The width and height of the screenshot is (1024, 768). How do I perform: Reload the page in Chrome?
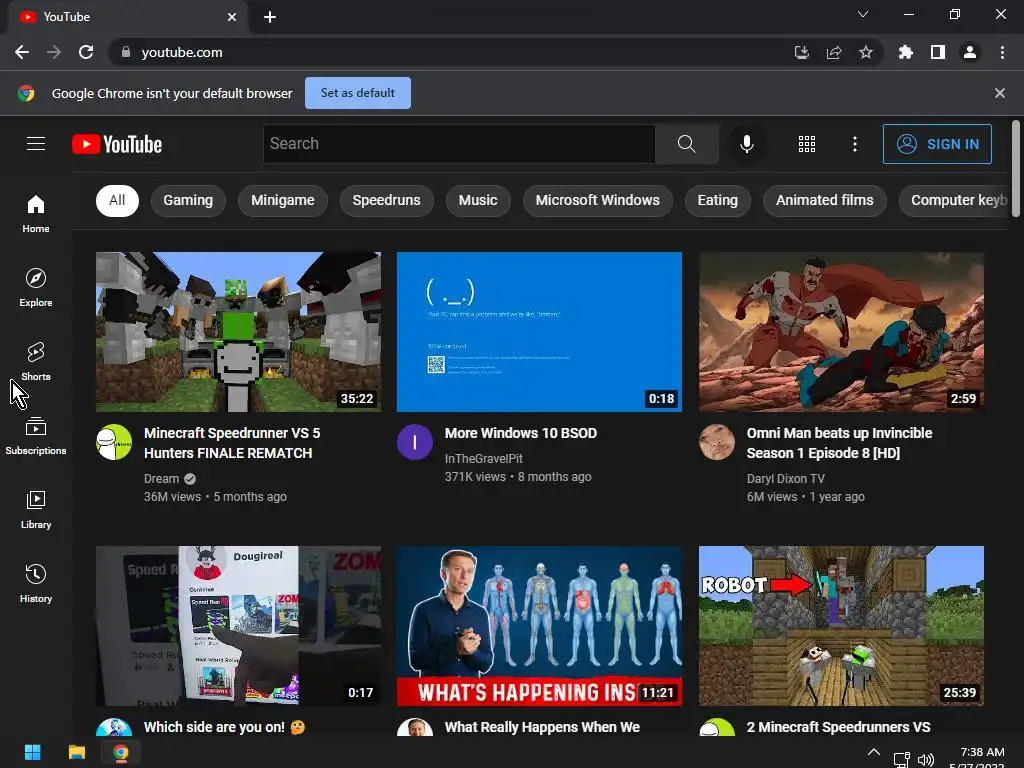(x=86, y=52)
